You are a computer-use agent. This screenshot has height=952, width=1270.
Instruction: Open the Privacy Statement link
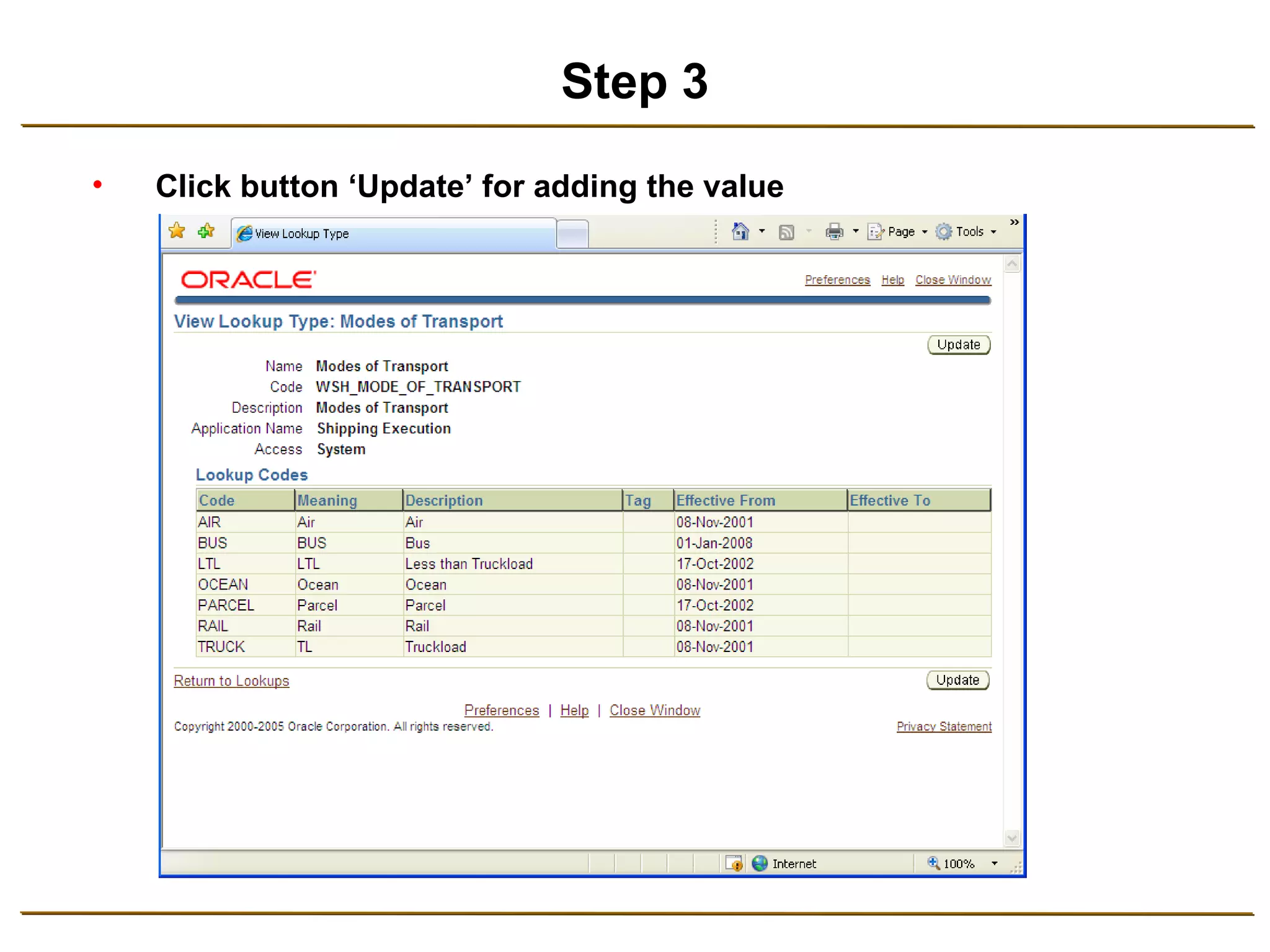tap(944, 726)
